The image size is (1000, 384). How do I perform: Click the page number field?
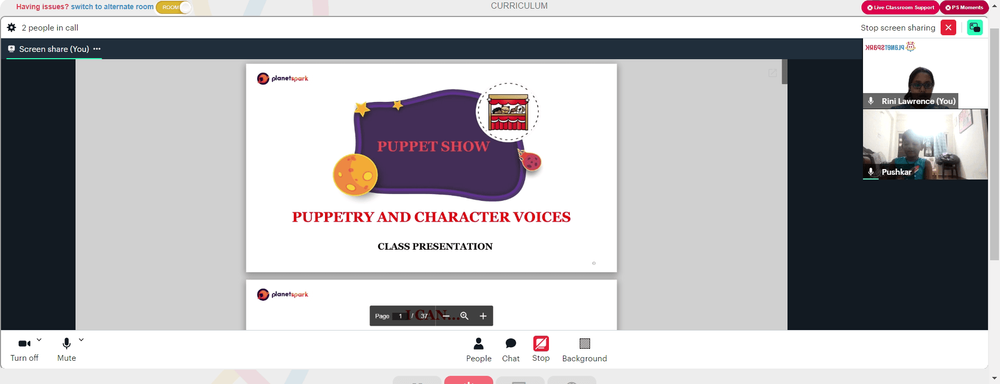(400, 316)
